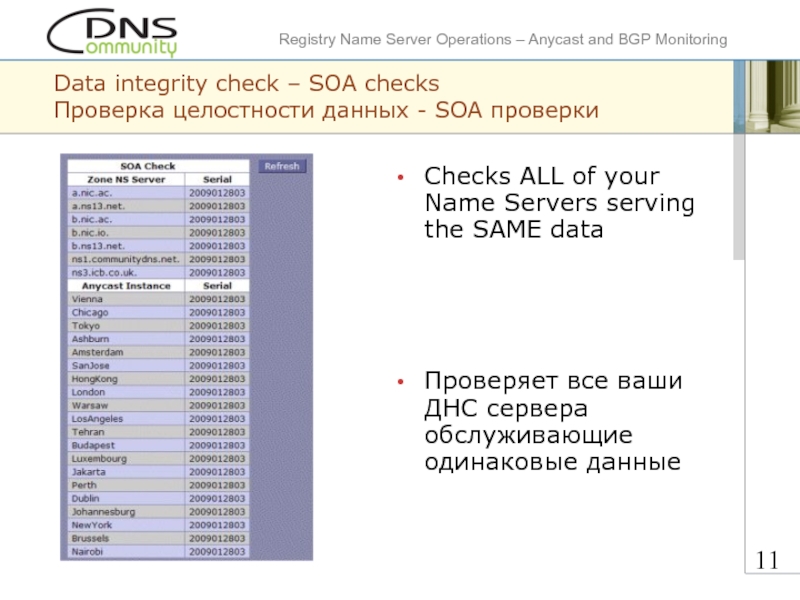Click the Johannesburg instance row

158,512
